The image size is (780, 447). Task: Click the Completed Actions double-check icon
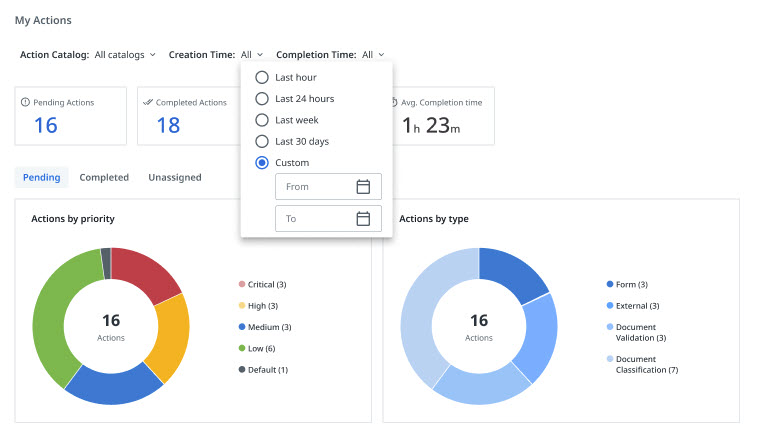pos(148,102)
